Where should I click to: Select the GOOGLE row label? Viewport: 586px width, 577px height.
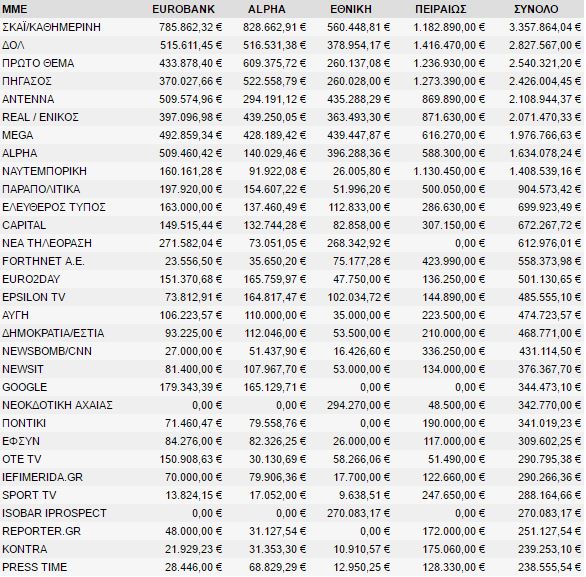[x=25, y=387]
